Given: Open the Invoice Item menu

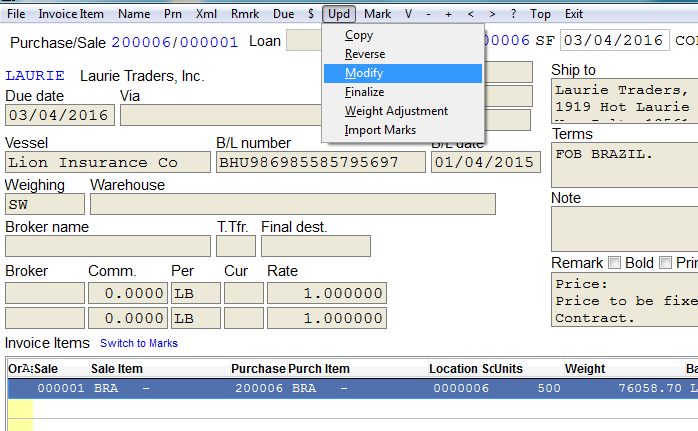Looking at the screenshot, I should tap(71, 14).
